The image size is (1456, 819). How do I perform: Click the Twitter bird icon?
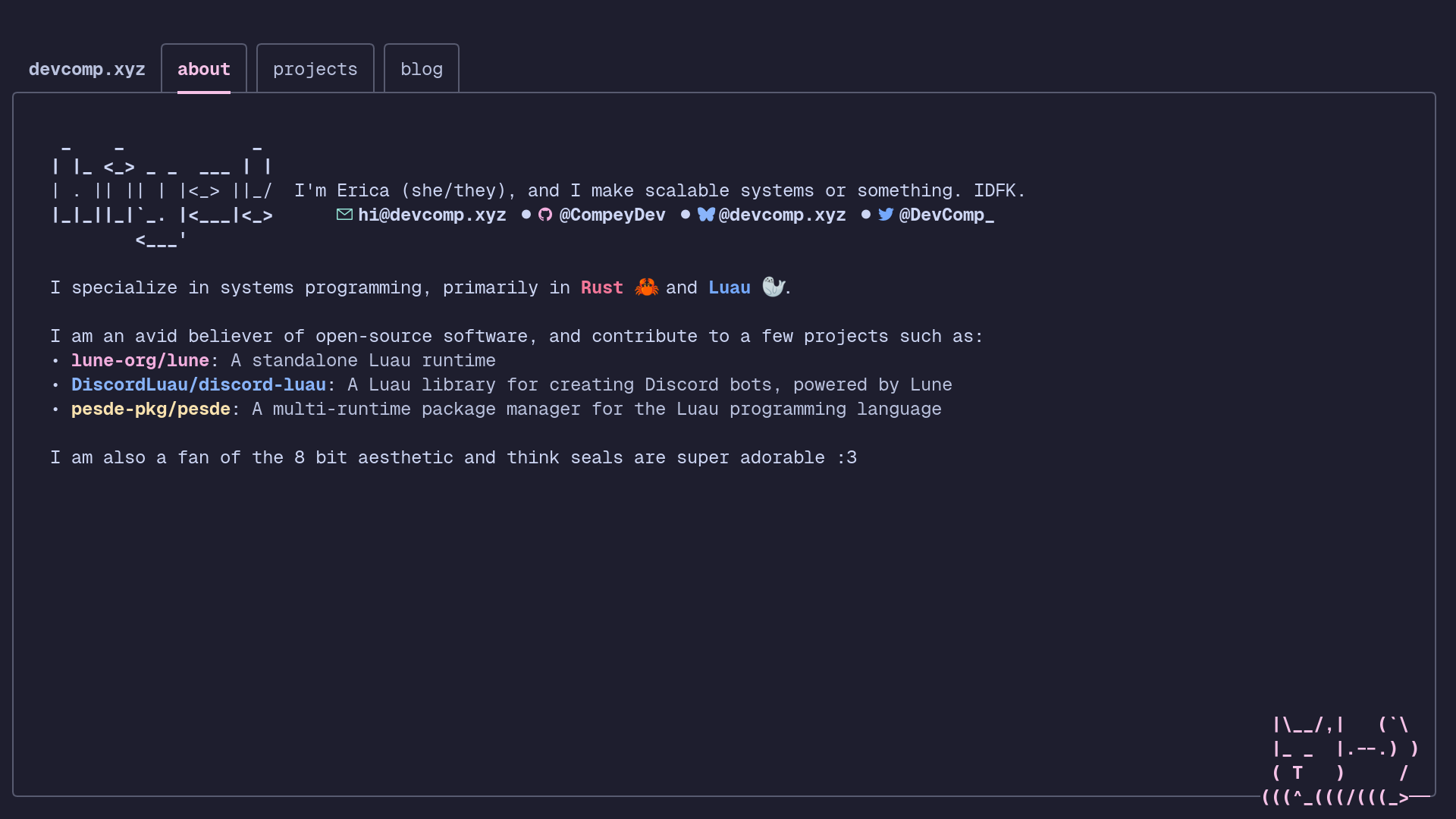point(886,215)
